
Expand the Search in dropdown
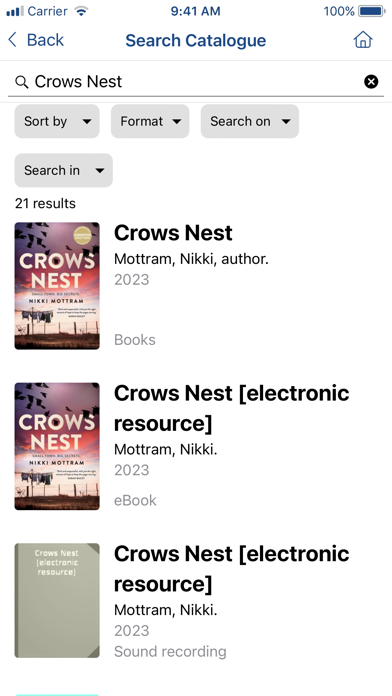63,170
